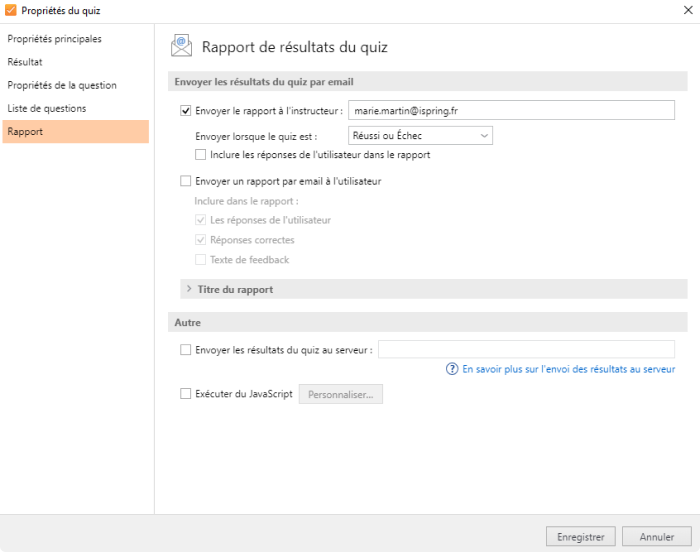Viewport: 700px width, 553px height.
Task: Switch to the Résultat section
Action: [x=25, y=62]
